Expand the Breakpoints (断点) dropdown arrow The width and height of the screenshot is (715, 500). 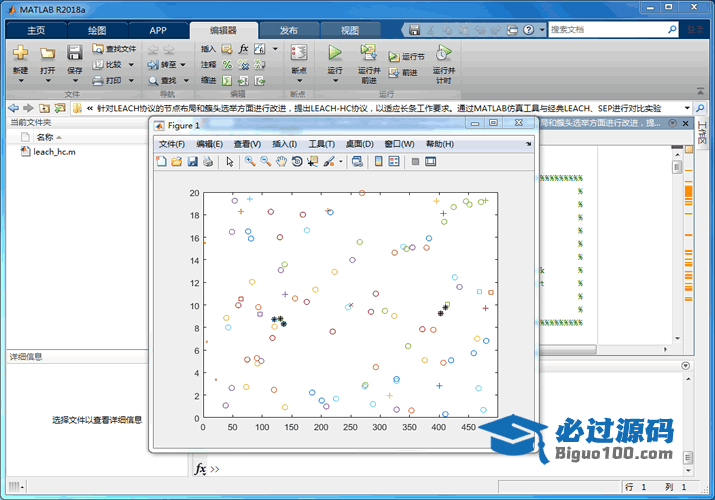299,81
